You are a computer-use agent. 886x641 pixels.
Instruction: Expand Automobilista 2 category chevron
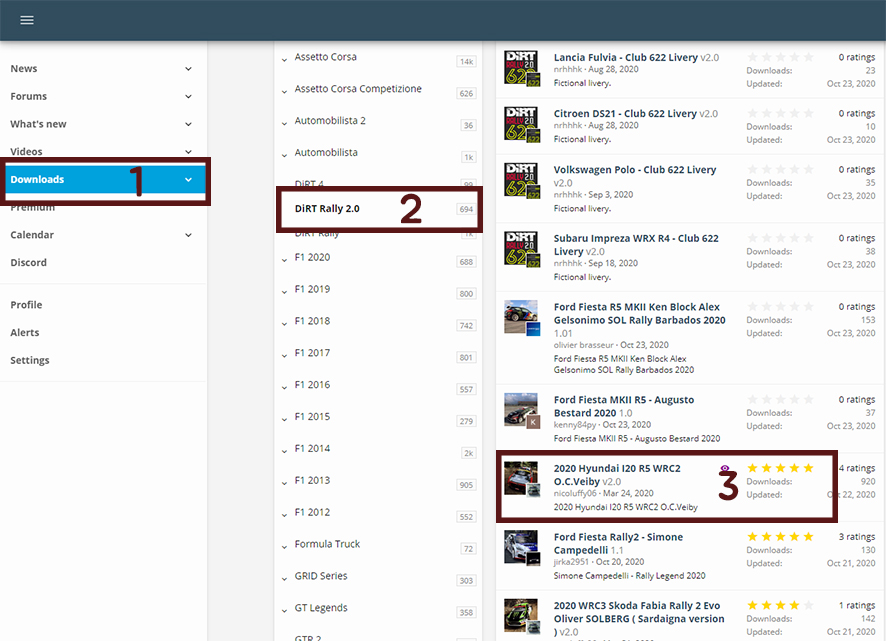pyautogui.click(x=284, y=123)
